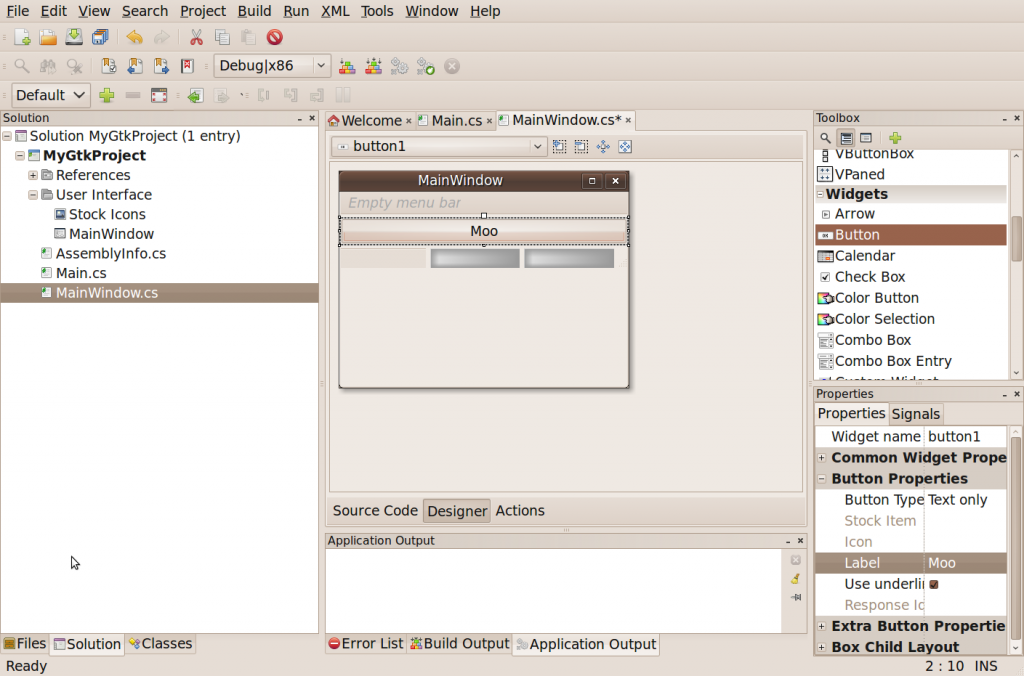Switch to Source Code view
The image size is (1024, 676).
pyautogui.click(x=375, y=511)
